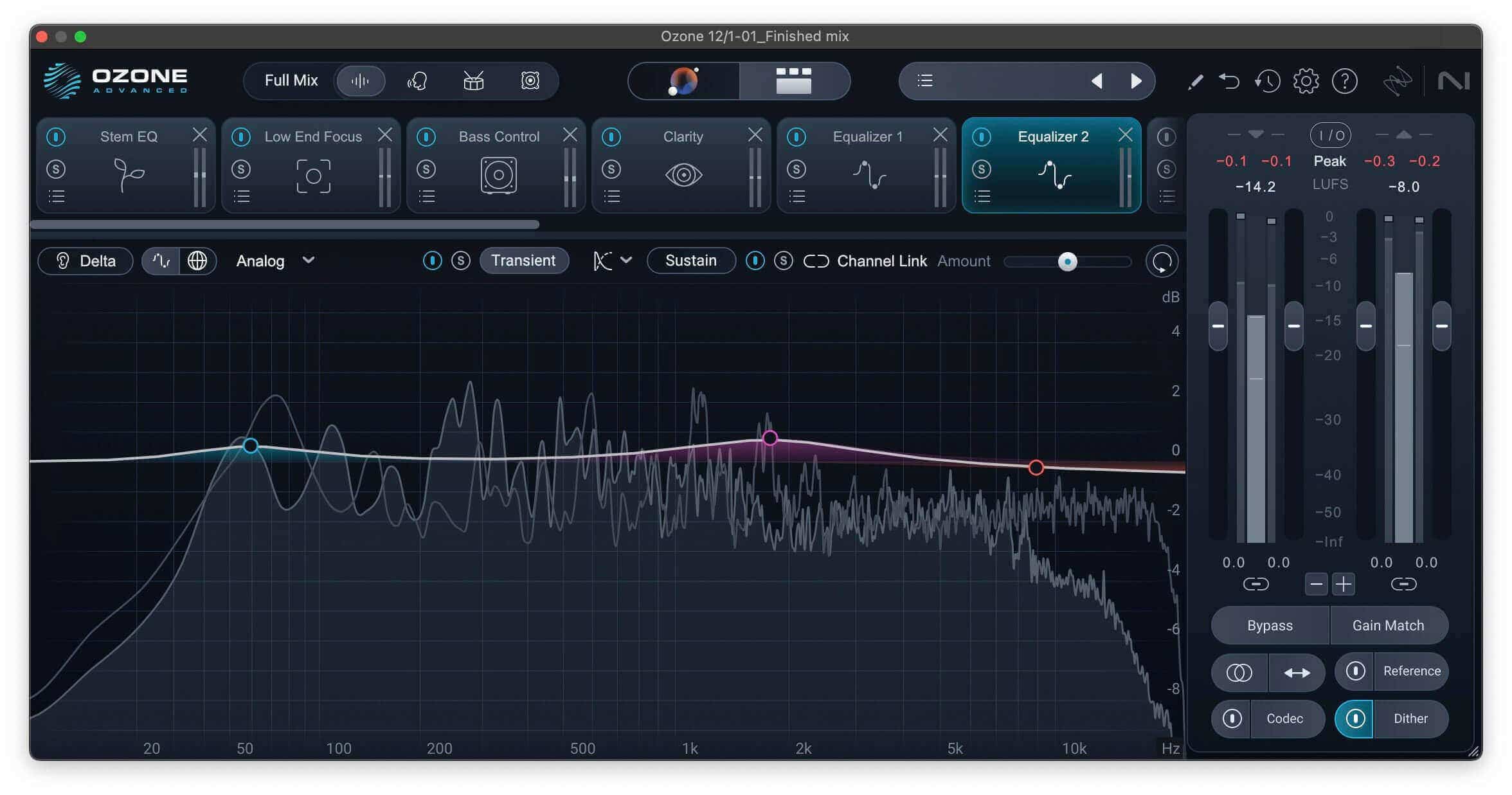Open the transient/sustain split dropdown
This screenshot has width=1512, height=795.
coord(612,260)
